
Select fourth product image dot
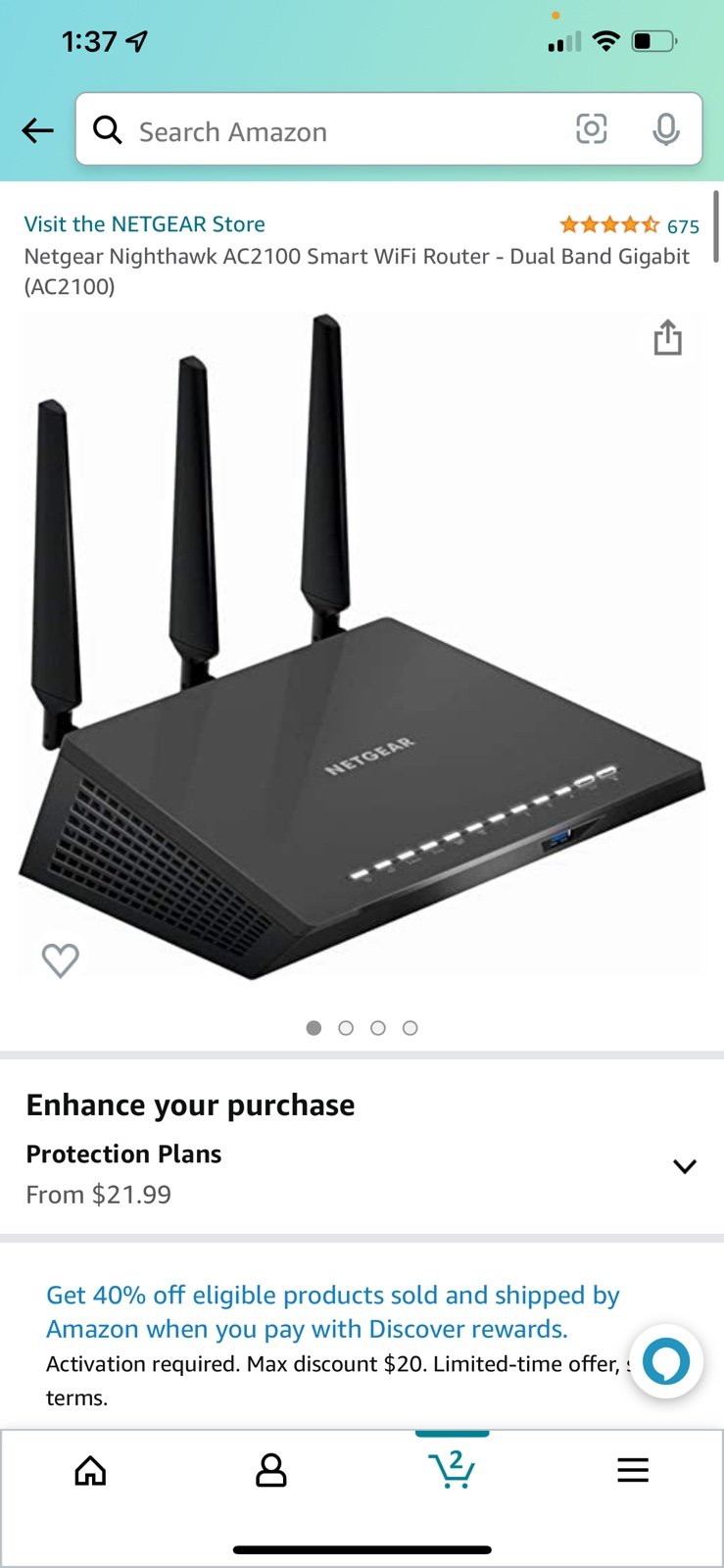click(410, 1028)
